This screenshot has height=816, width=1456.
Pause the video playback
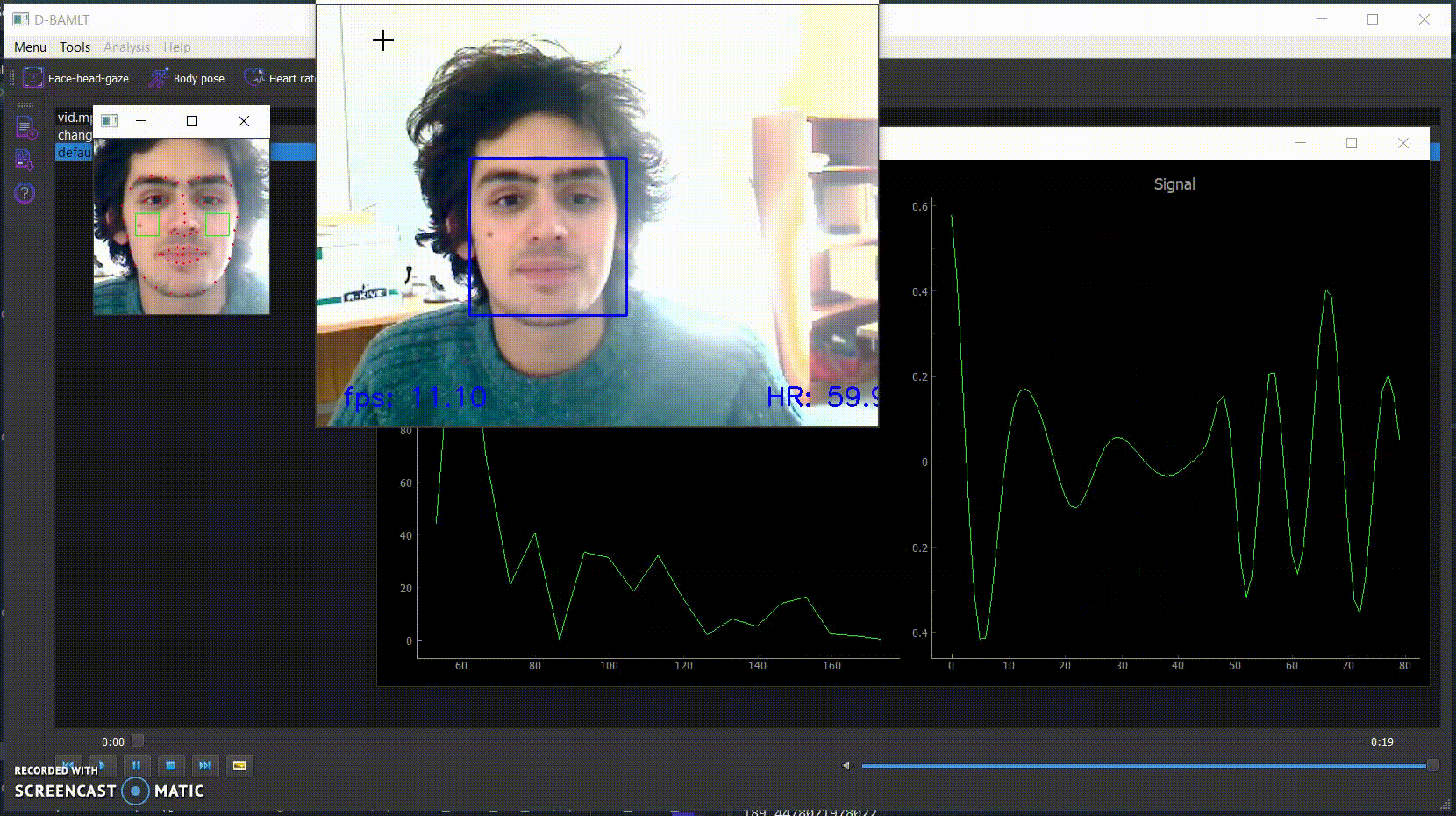click(137, 766)
